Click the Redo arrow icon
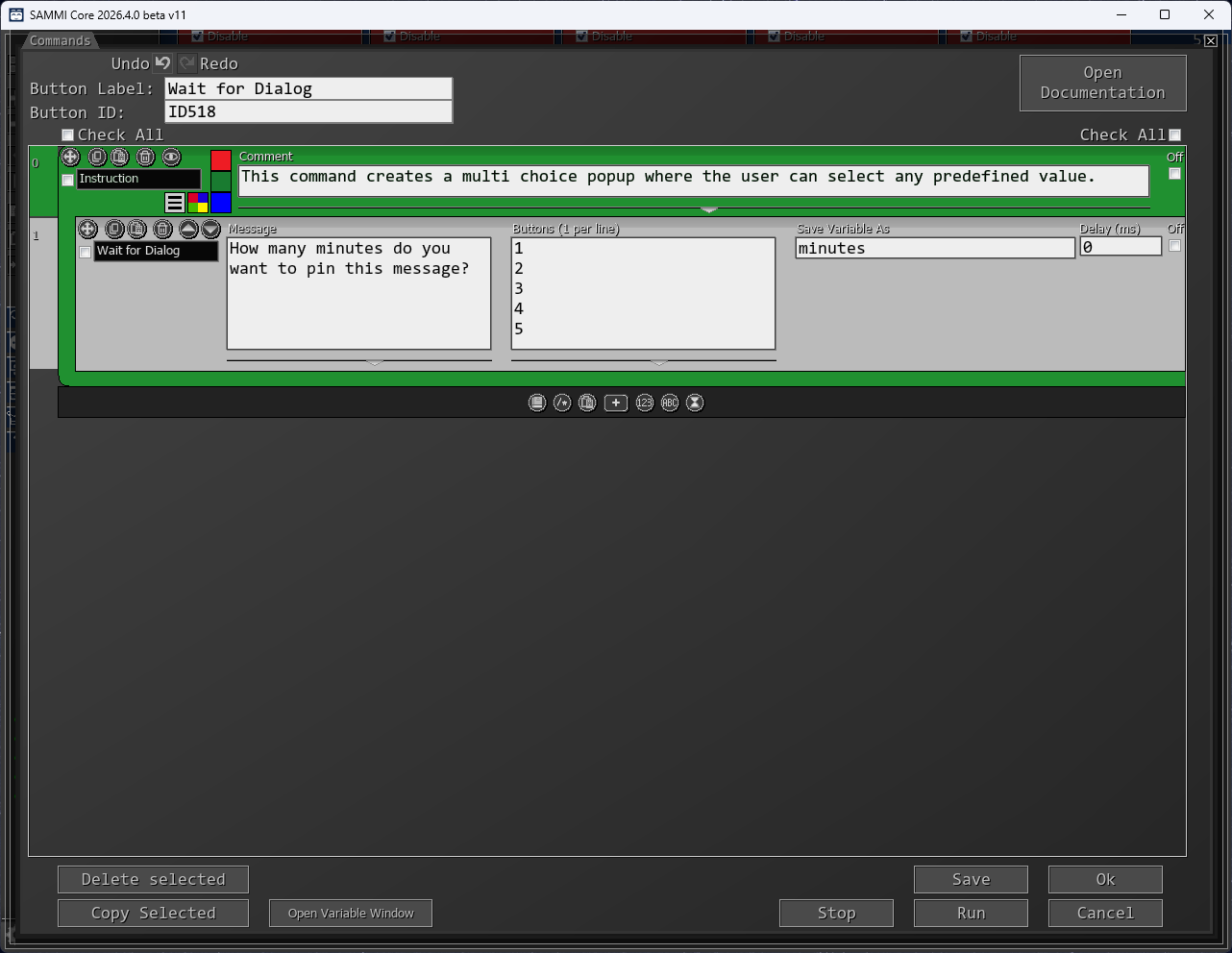Screen dimensions: 1232x953 point(186,63)
